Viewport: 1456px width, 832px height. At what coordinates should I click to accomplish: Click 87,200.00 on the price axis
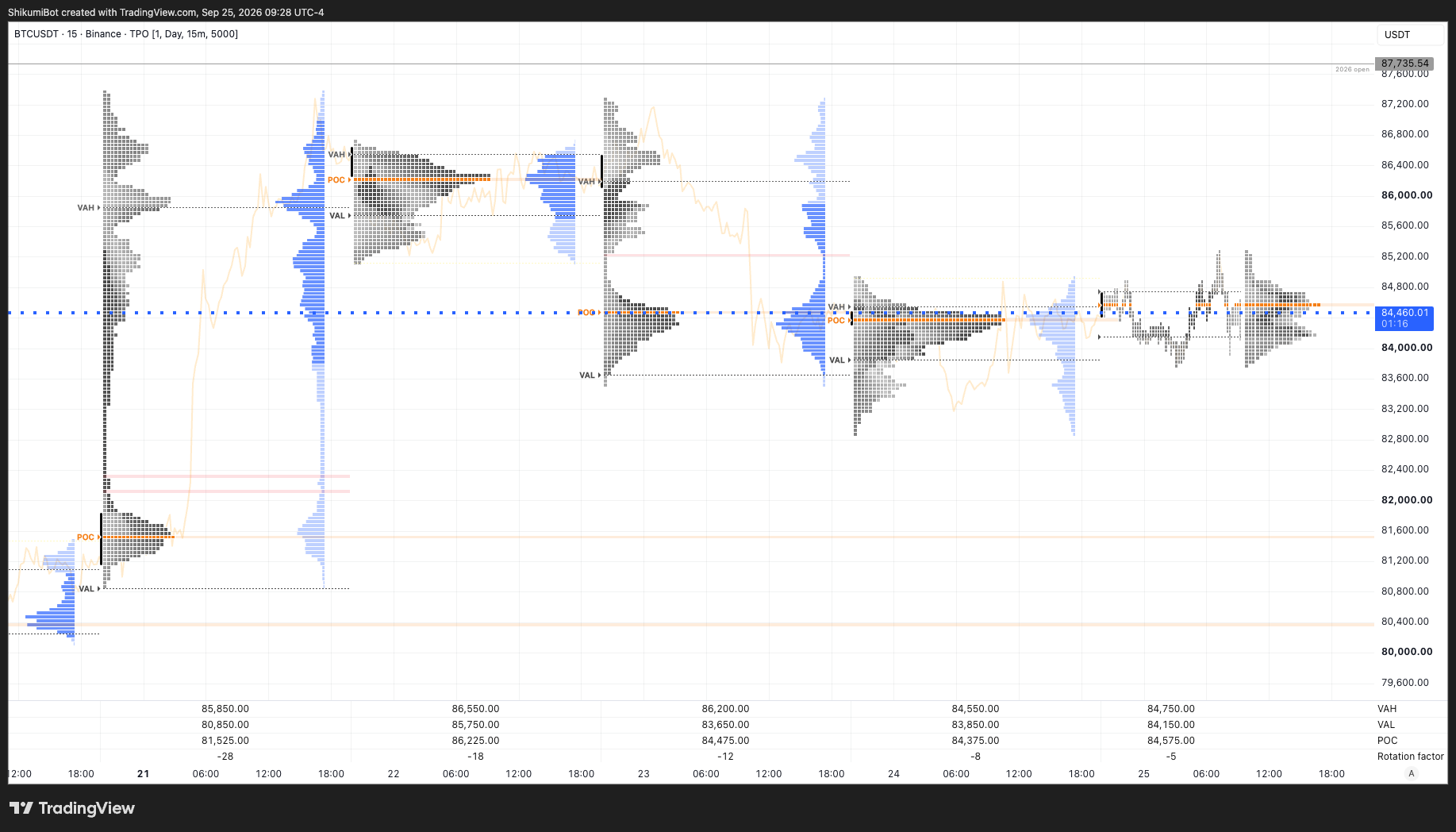1405,104
